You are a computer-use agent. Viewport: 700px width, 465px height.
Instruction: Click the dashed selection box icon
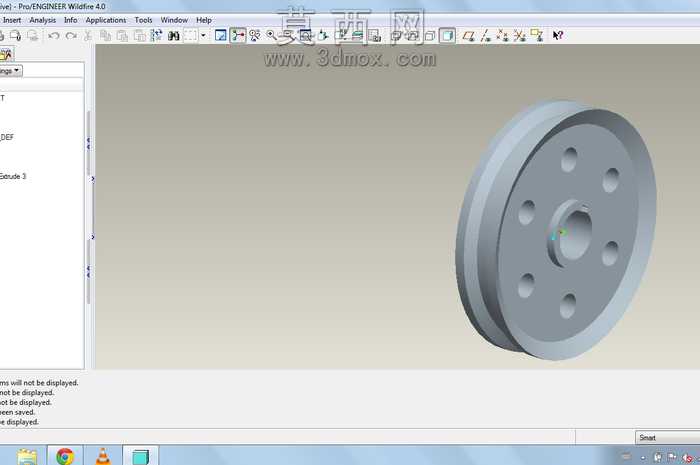[x=191, y=36]
